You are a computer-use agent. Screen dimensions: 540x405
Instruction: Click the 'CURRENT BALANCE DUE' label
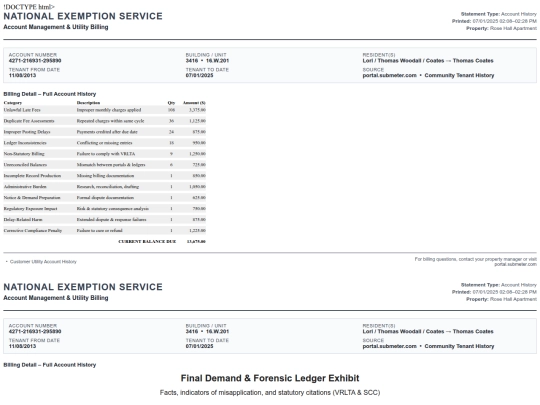(x=147, y=241)
